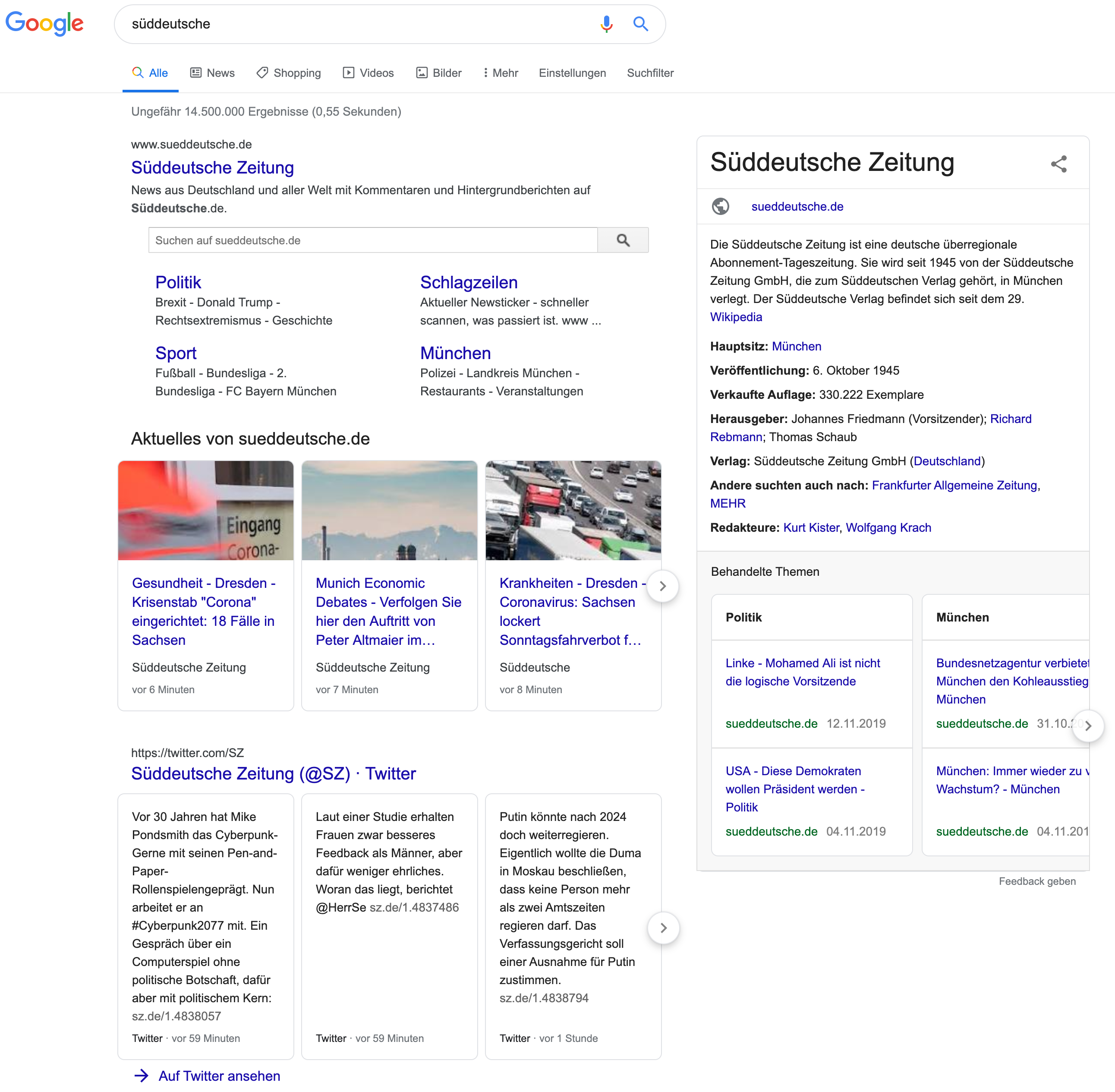Open the Sport sitelink
The image size is (1115, 1092).
click(x=176, y=353)
